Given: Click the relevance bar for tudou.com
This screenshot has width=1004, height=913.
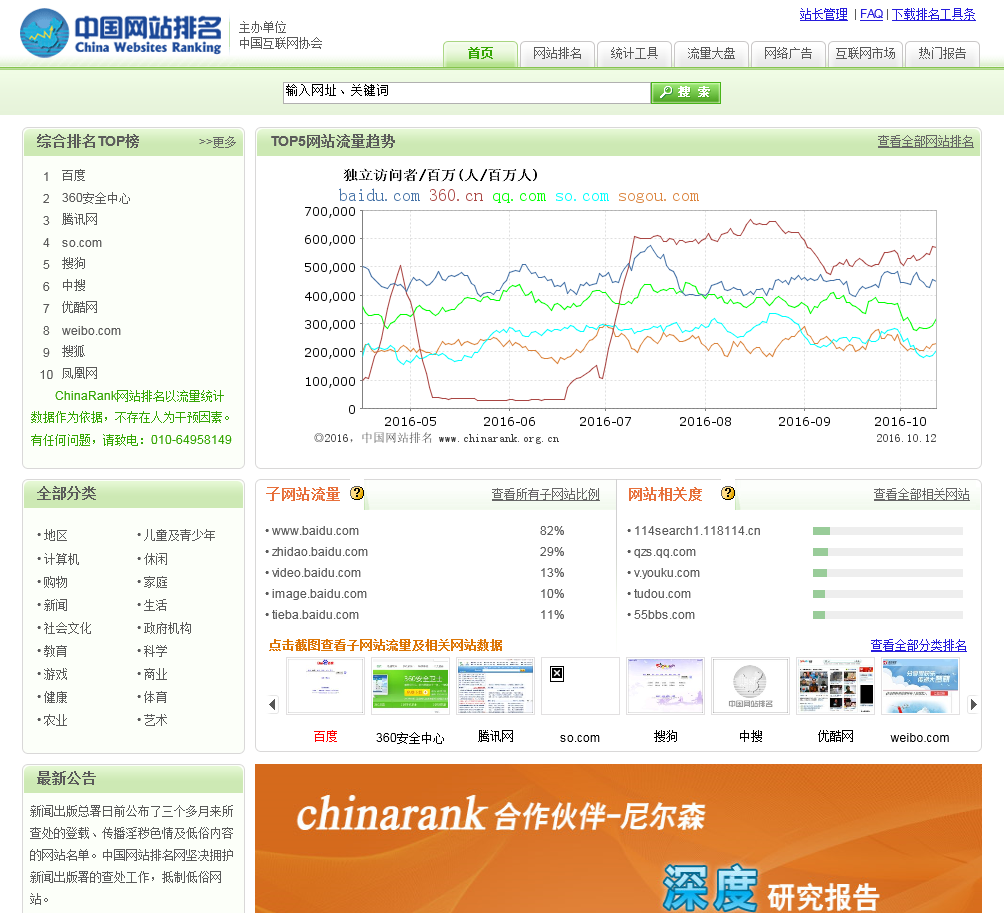Looking at the screenshot, I should pos(887,594).
